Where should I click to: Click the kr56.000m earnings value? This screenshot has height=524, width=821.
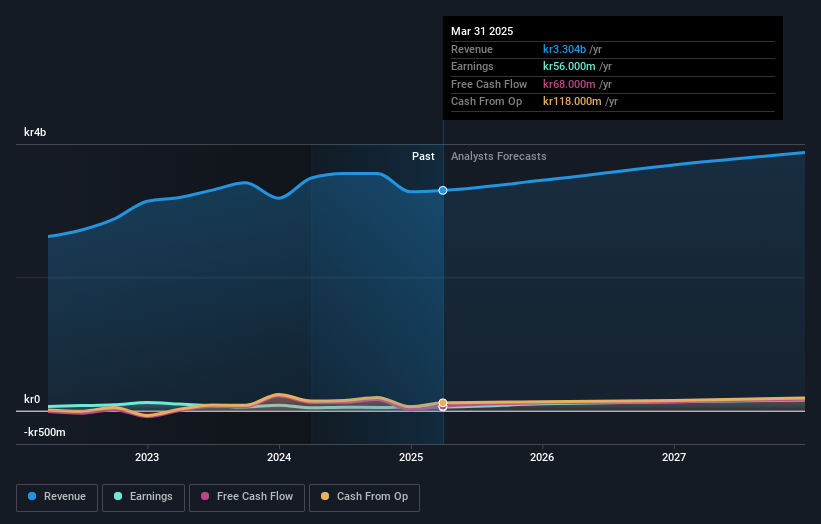coord(569,66)
